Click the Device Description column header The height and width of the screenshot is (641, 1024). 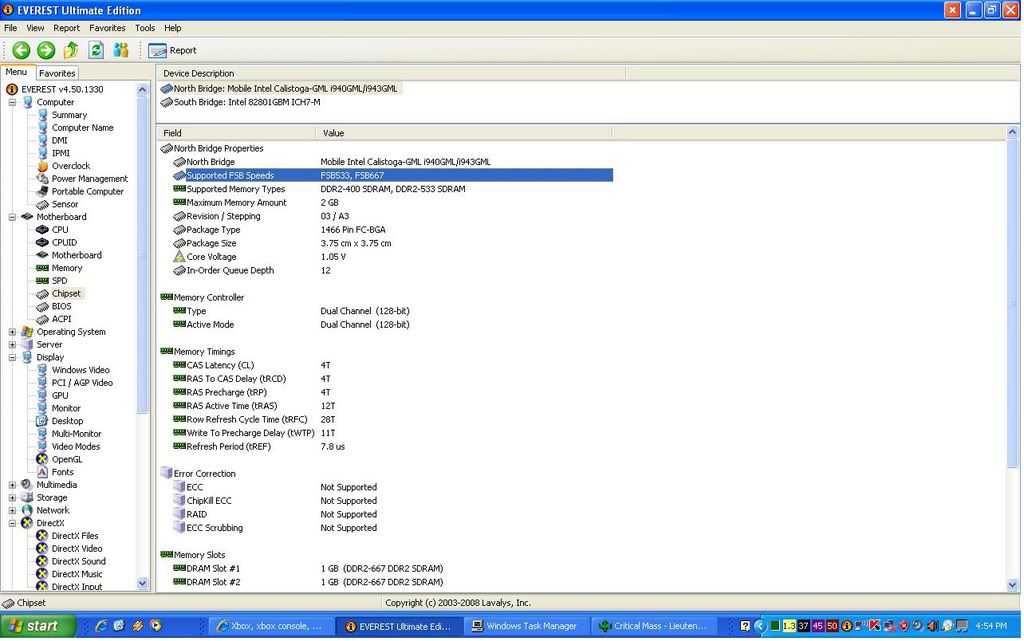[391, 73]
